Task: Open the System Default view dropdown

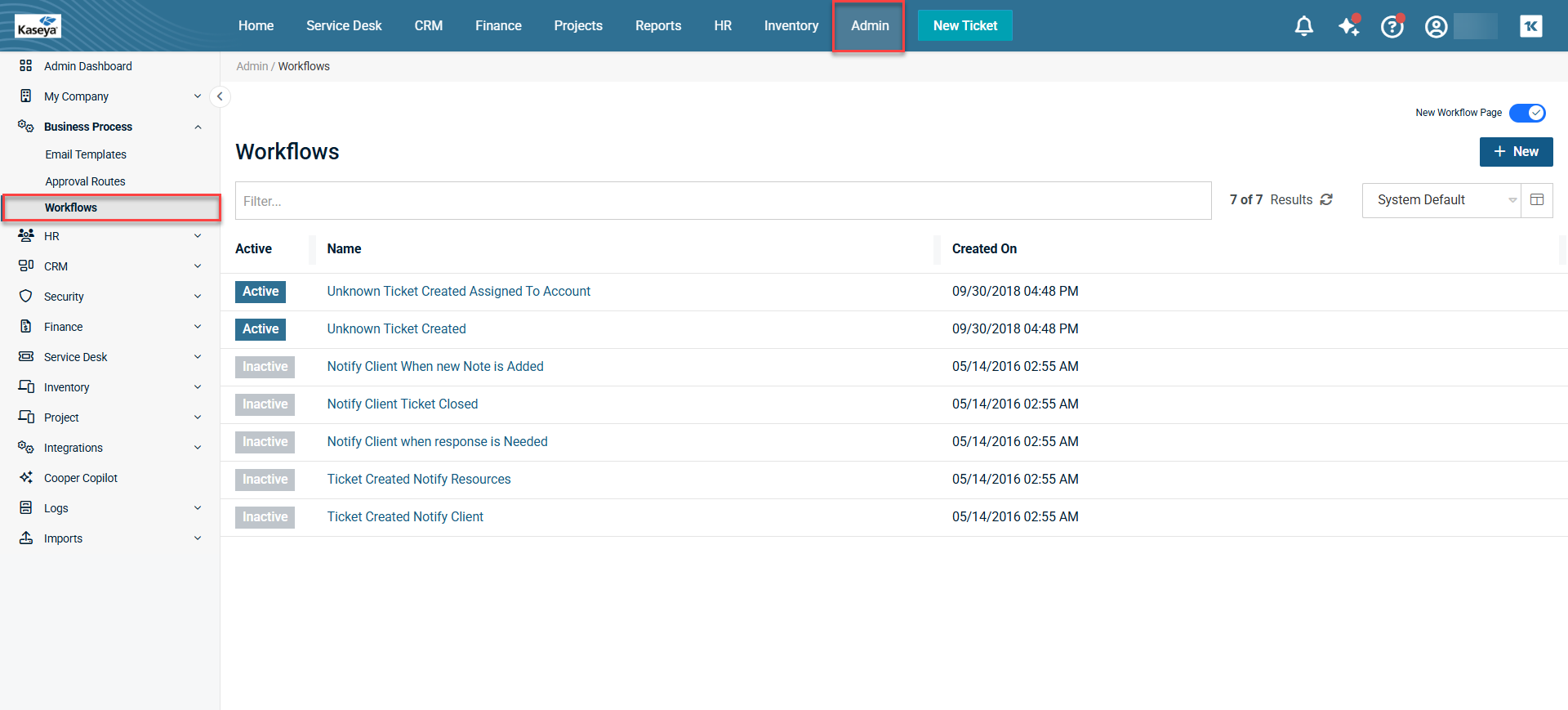Action: 1441,200
